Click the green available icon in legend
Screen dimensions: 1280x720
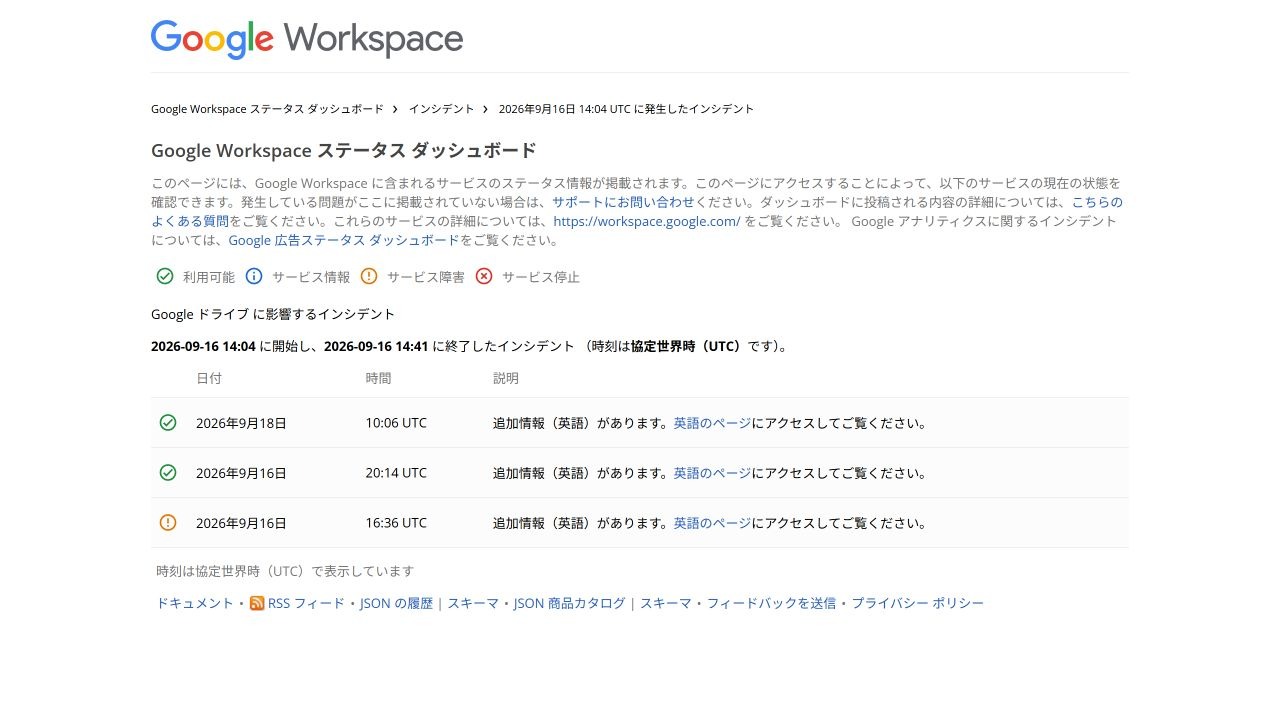(x=165, y=276)
